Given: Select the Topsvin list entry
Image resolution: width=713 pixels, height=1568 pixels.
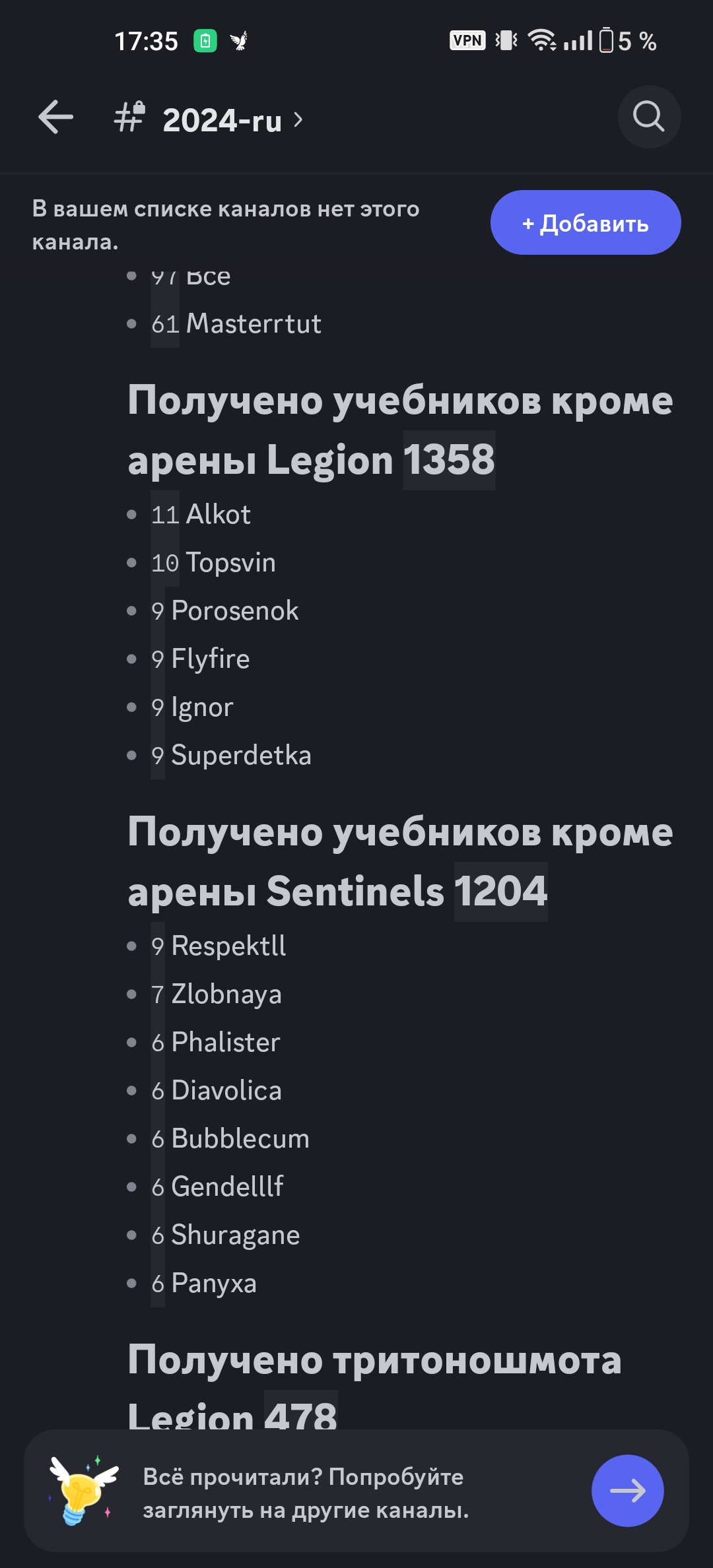Looking at the screenshot, I should click(230, 562).
